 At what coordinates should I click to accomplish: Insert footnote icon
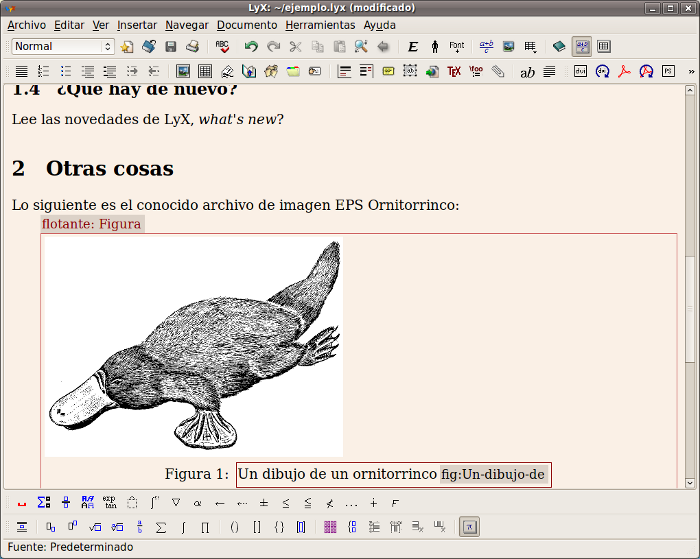tap(344, 71)
